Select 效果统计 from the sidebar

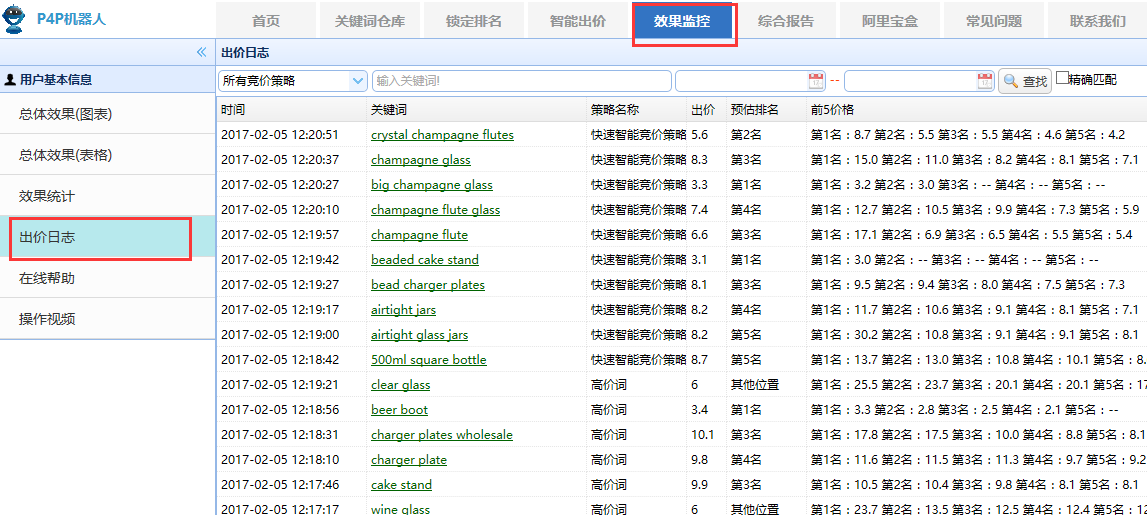(47, 196)
